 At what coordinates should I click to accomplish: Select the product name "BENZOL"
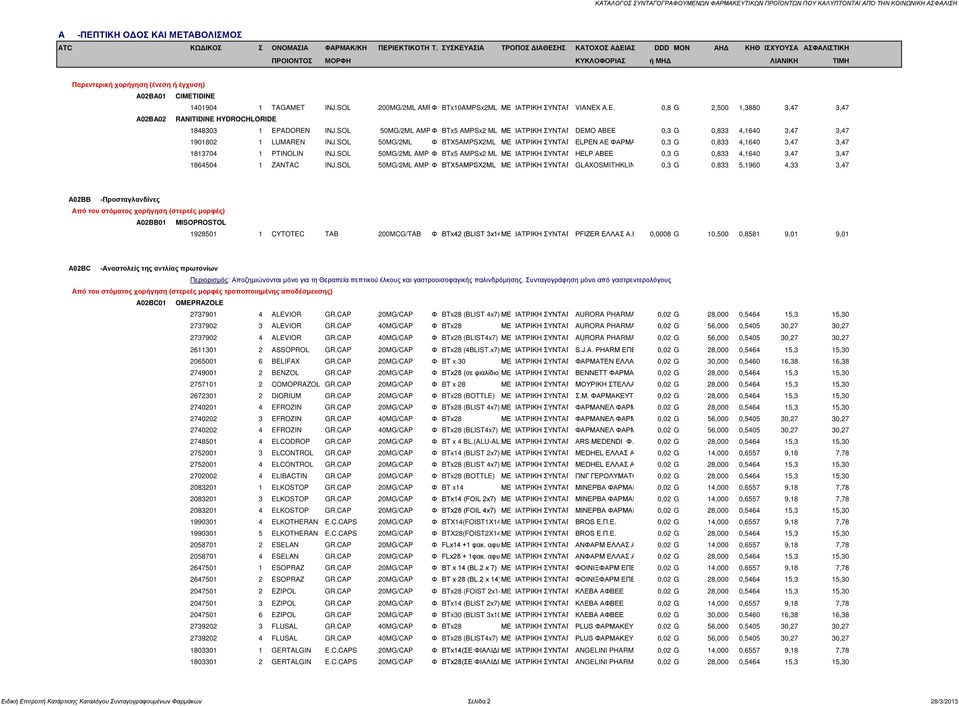[x=285, y=373]
